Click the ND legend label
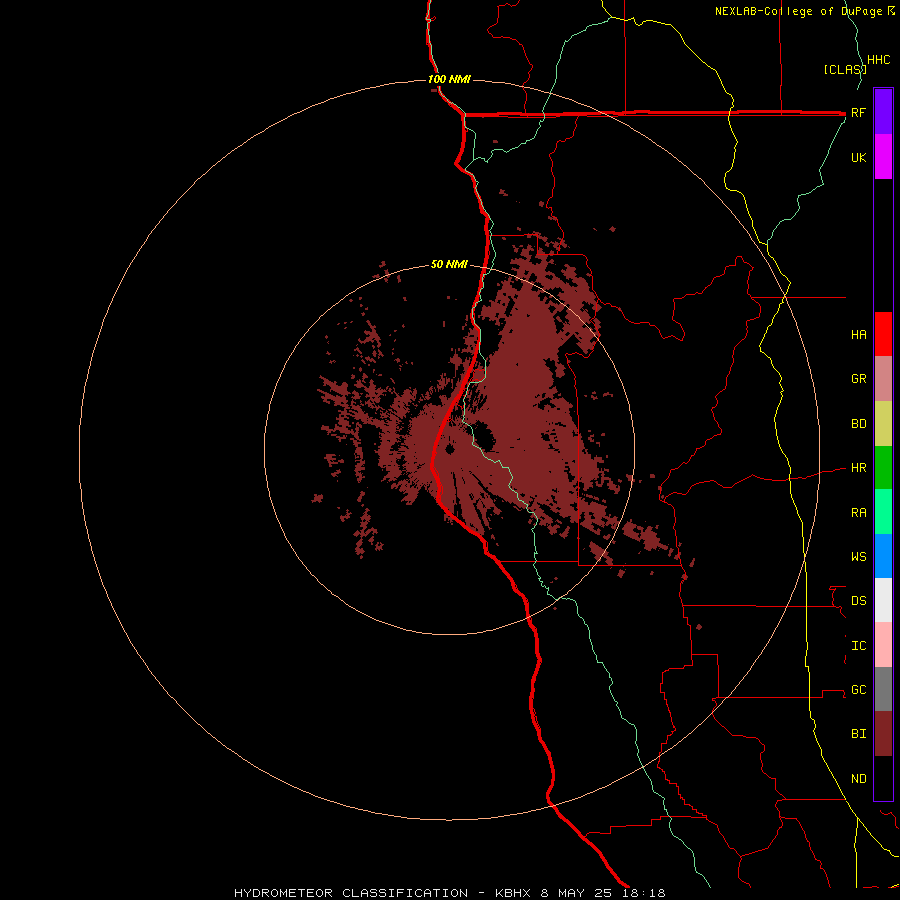Viewport: 900px width, 900px height. click(x=858, y=779)
